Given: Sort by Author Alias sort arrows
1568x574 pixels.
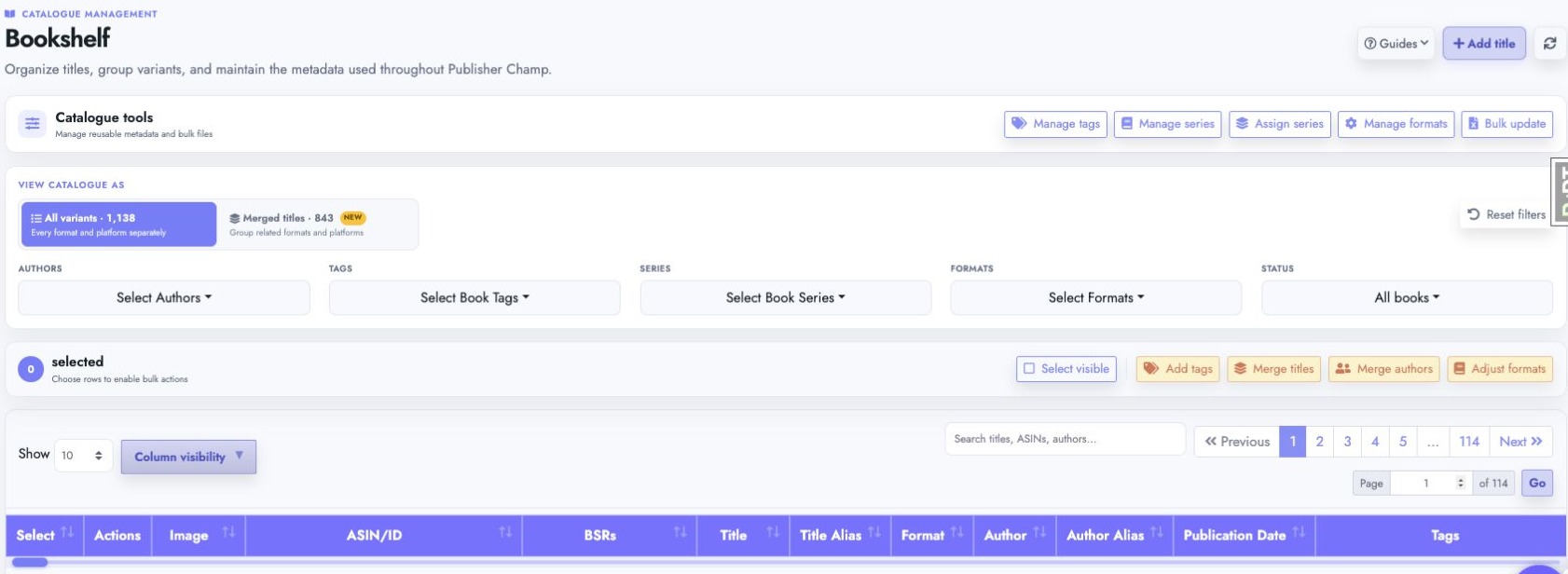Looking at the screenshot, I should 1157,533.
